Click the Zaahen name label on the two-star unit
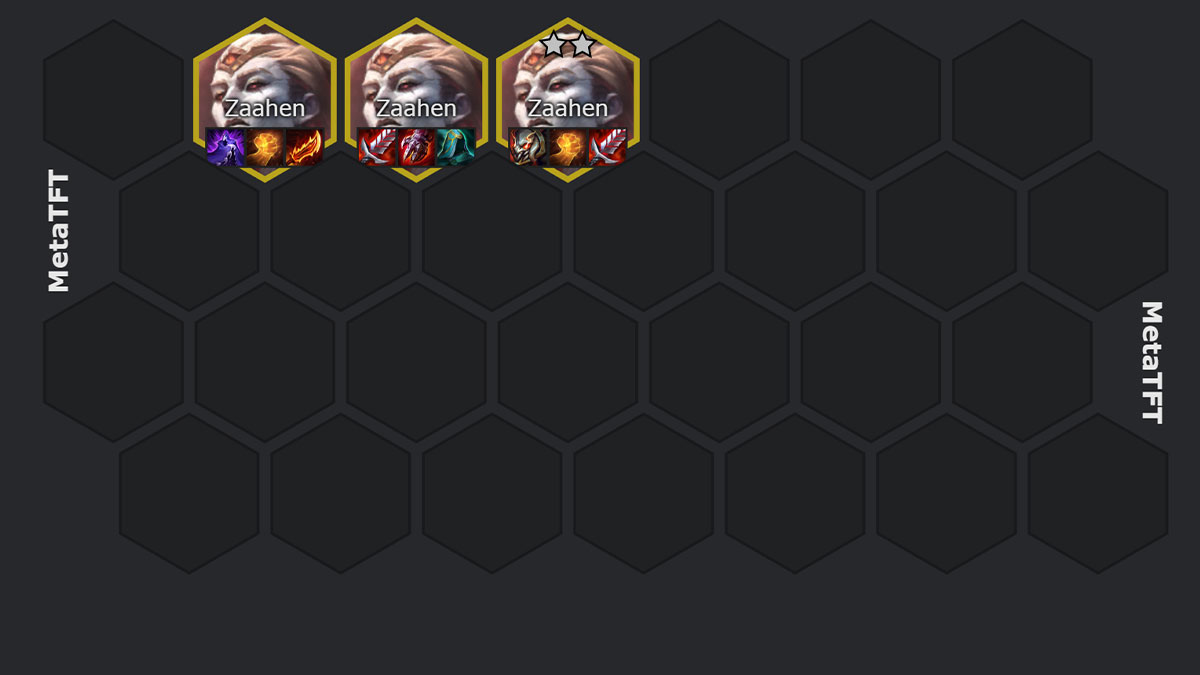The height and width of the screenshot is (675, 1200). pyautogui.click(x=568, y=108)
